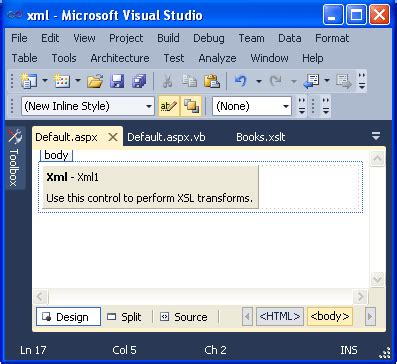This screenshot has height=364, width=397.
Task: Open the (None) target rule dropdown
Action: (x=252, y=106)
